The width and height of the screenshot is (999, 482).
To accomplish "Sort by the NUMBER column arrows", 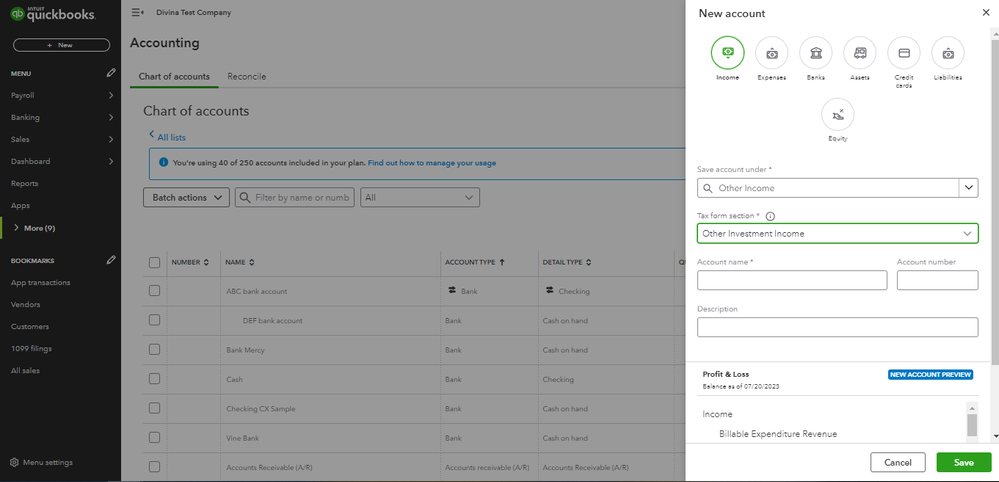I will pyautogui.click(x=206, y=262).
